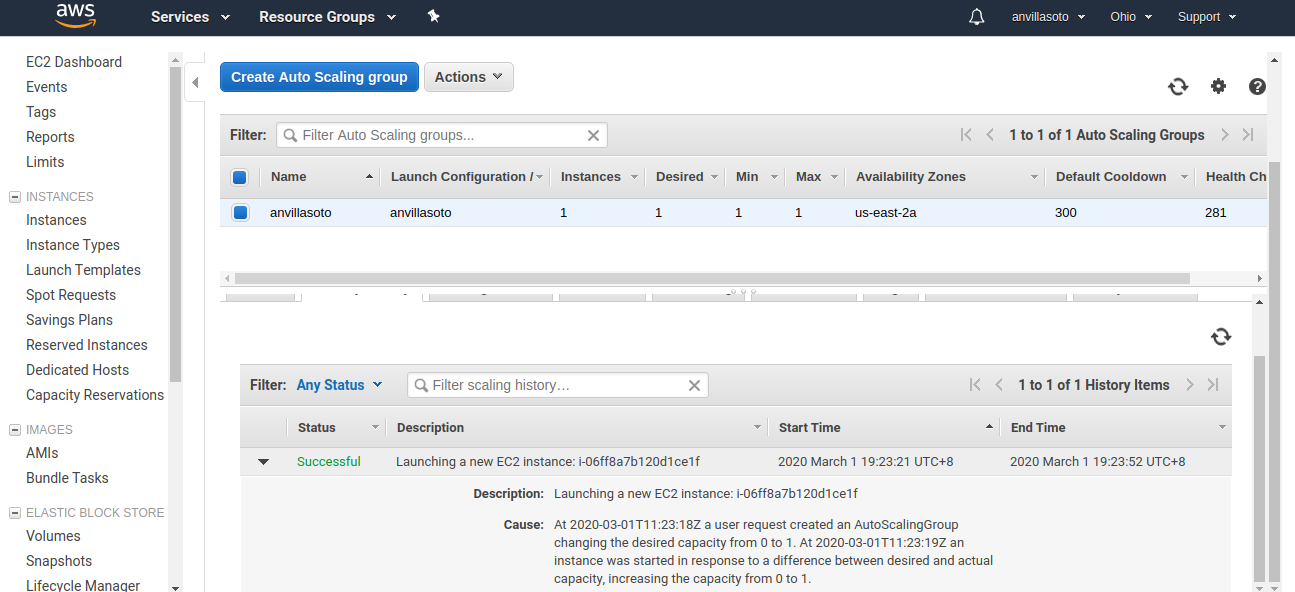Open Description column dropdown in history

point(758,427)
